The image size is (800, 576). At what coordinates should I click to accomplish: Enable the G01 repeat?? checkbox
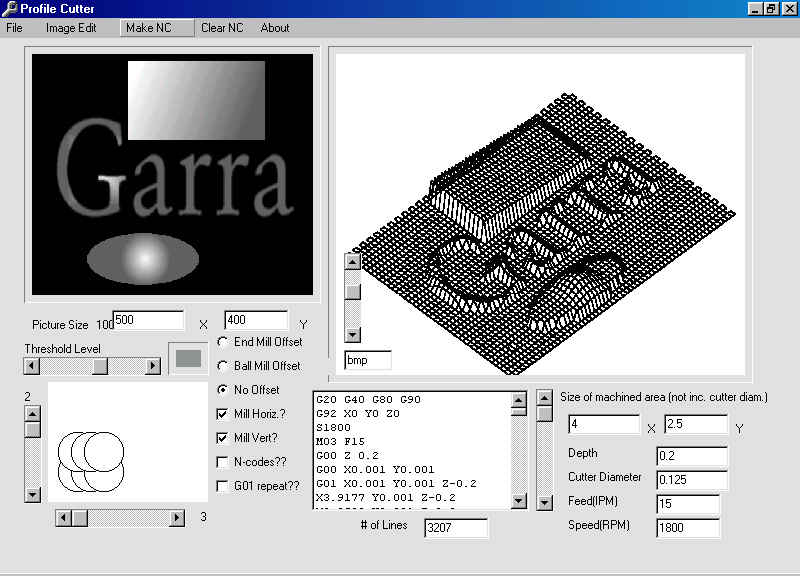tap(223, 486)
